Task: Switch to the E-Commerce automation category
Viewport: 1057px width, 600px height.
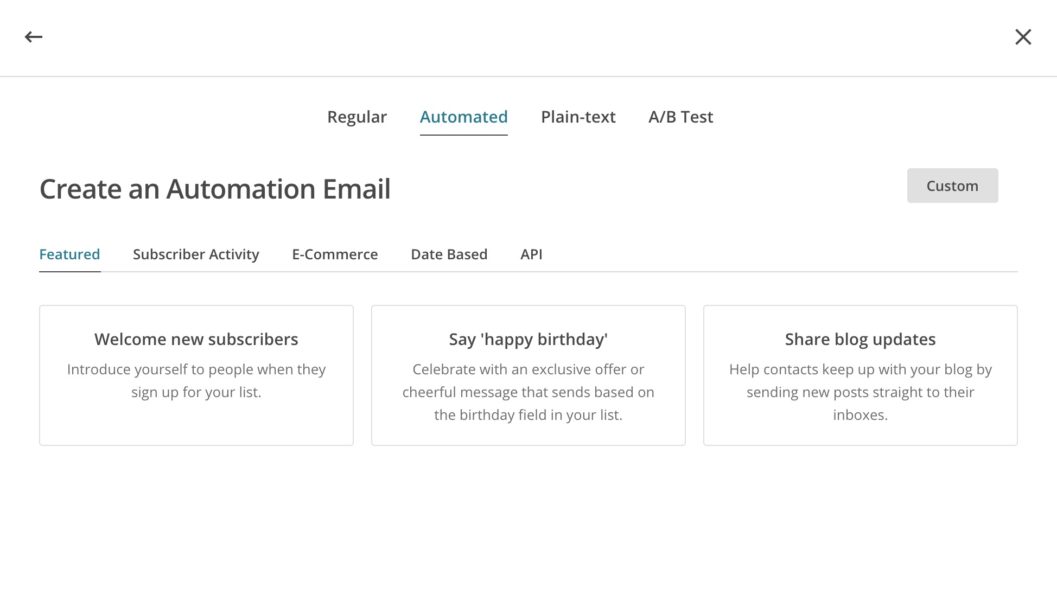Action: coord(334,253)
